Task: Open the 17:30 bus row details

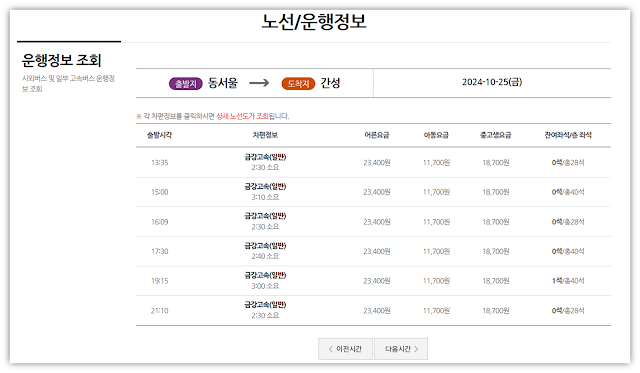Action: 373,251
